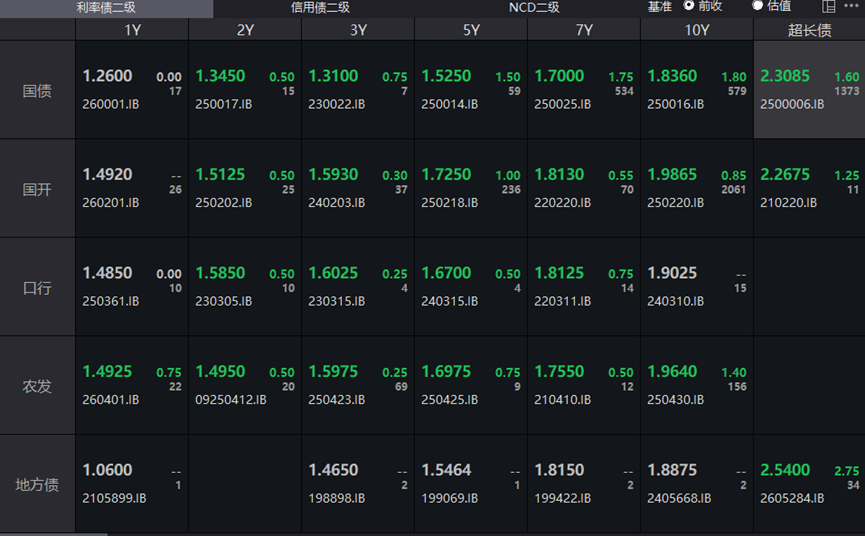The image size is (865, 536).
Task: Select the 前收 radio button
Action: tap(689, 6)
